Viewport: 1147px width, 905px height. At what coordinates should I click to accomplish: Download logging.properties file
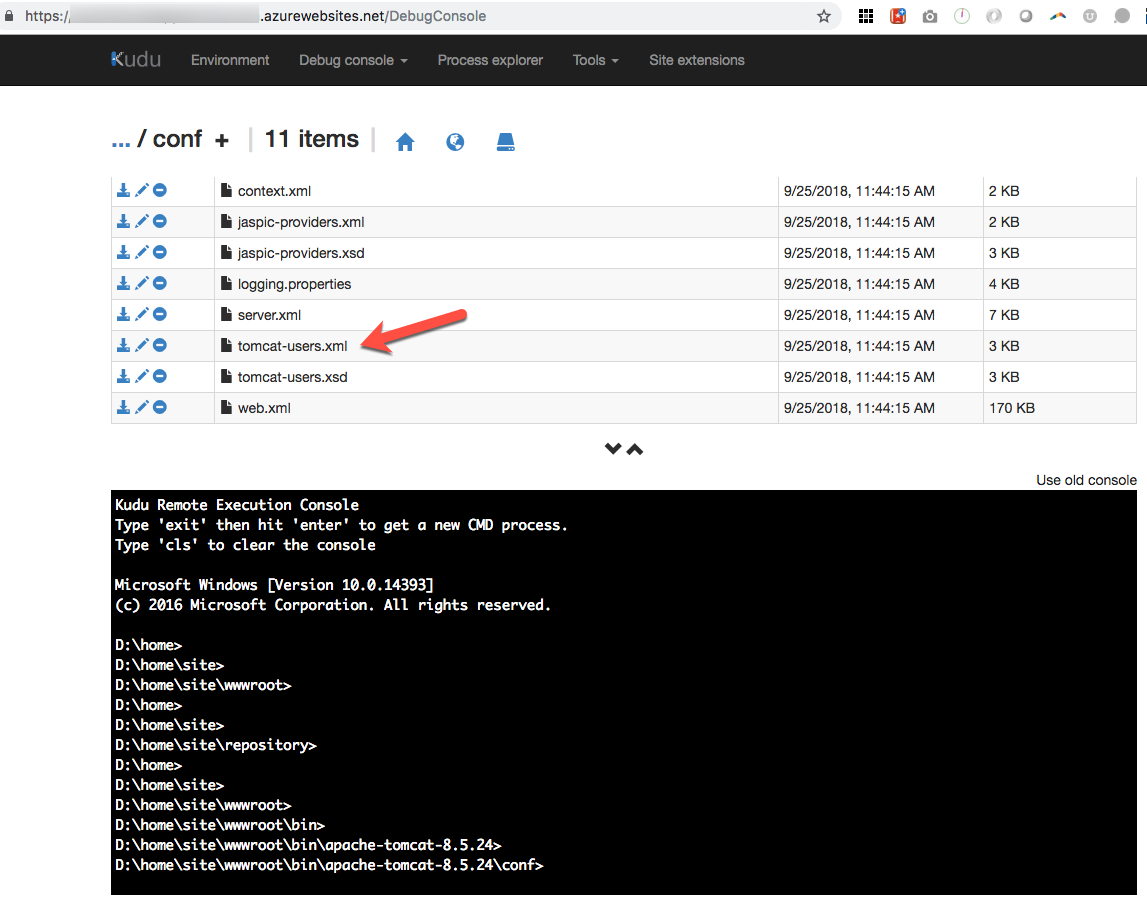pos(123,283)
